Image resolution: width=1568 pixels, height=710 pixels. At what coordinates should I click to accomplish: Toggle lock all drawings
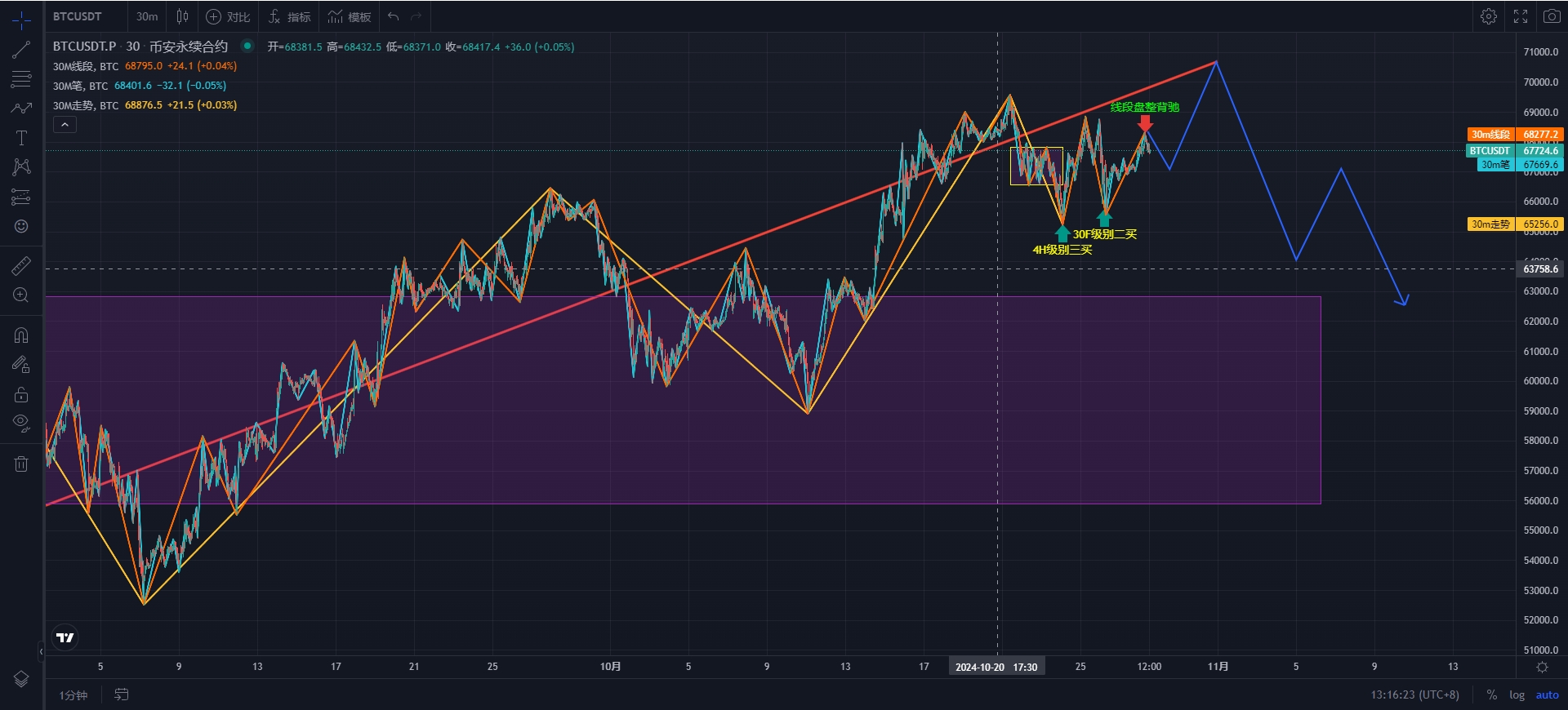21,394
